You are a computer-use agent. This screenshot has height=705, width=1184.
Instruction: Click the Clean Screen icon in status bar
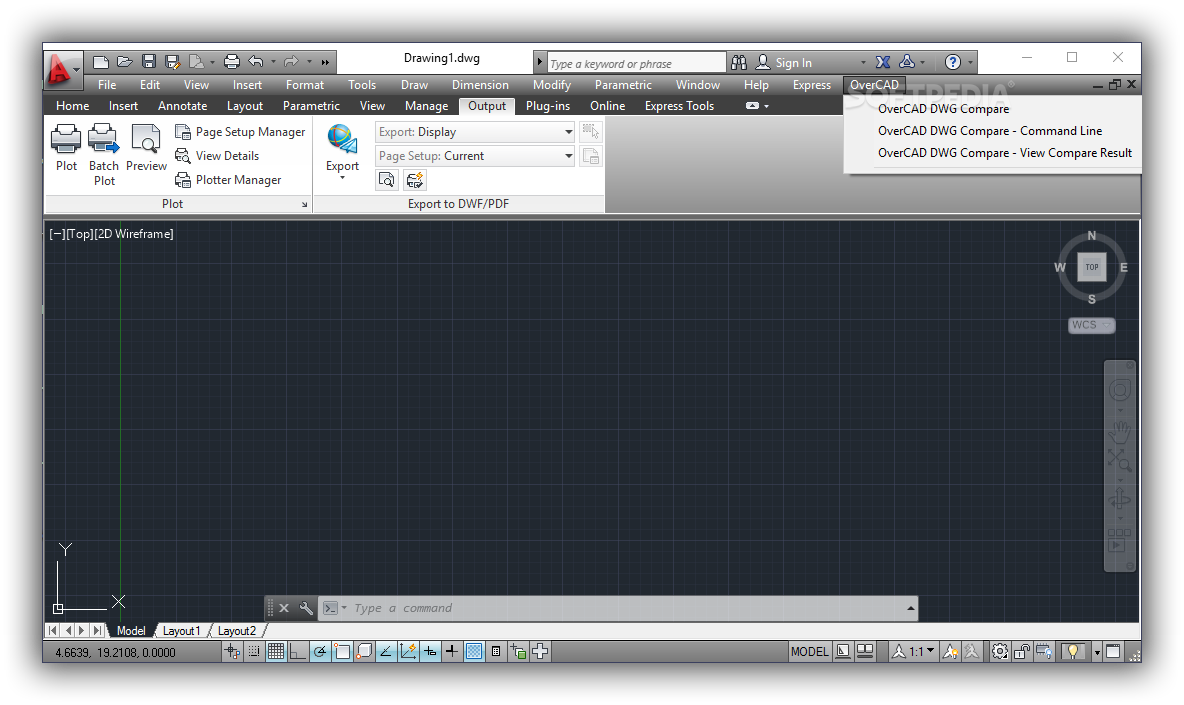(x=1113, y=651)
